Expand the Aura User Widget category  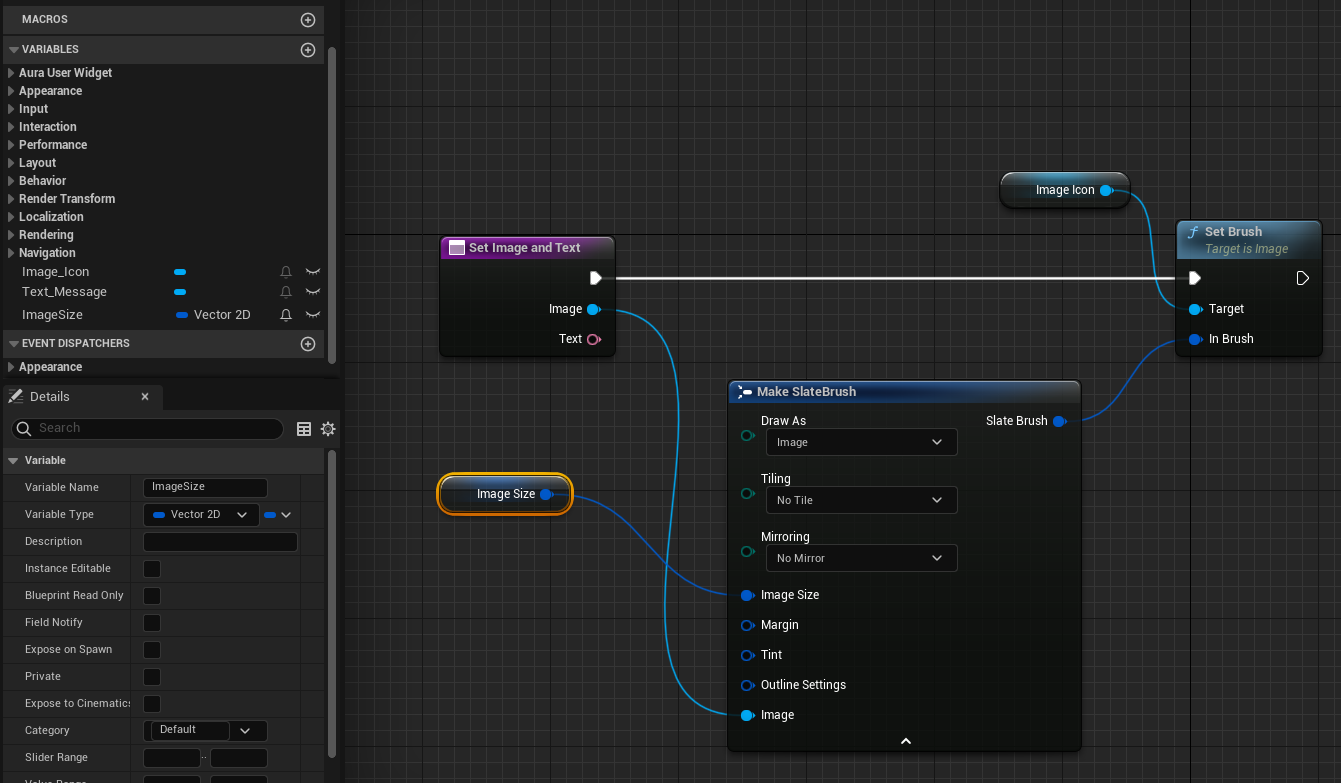coord(11,73)
